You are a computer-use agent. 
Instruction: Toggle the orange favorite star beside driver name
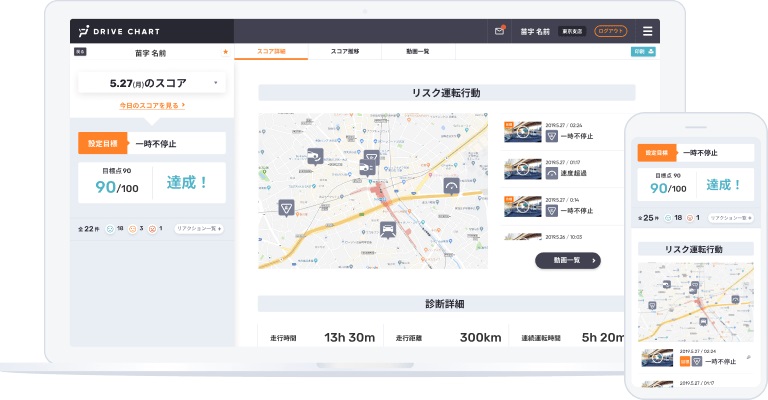[225, 52]
